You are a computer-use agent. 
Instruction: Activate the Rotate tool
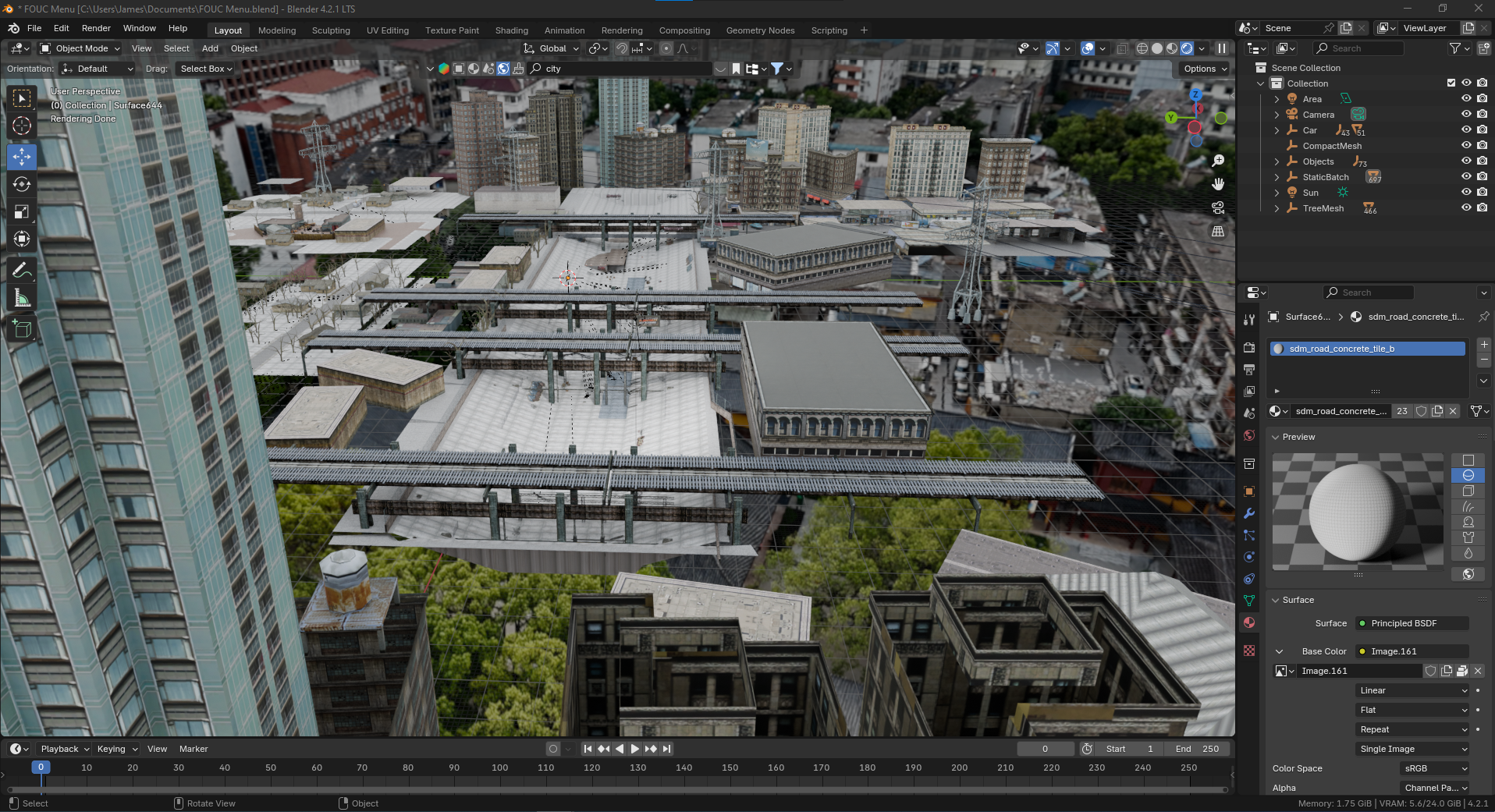pos(22,184)
